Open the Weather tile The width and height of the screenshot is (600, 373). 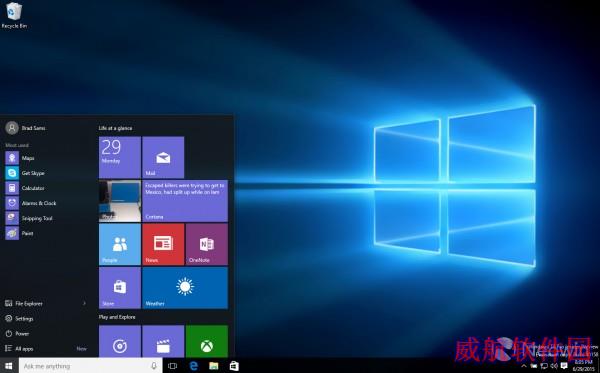click(x=185, y=288)
